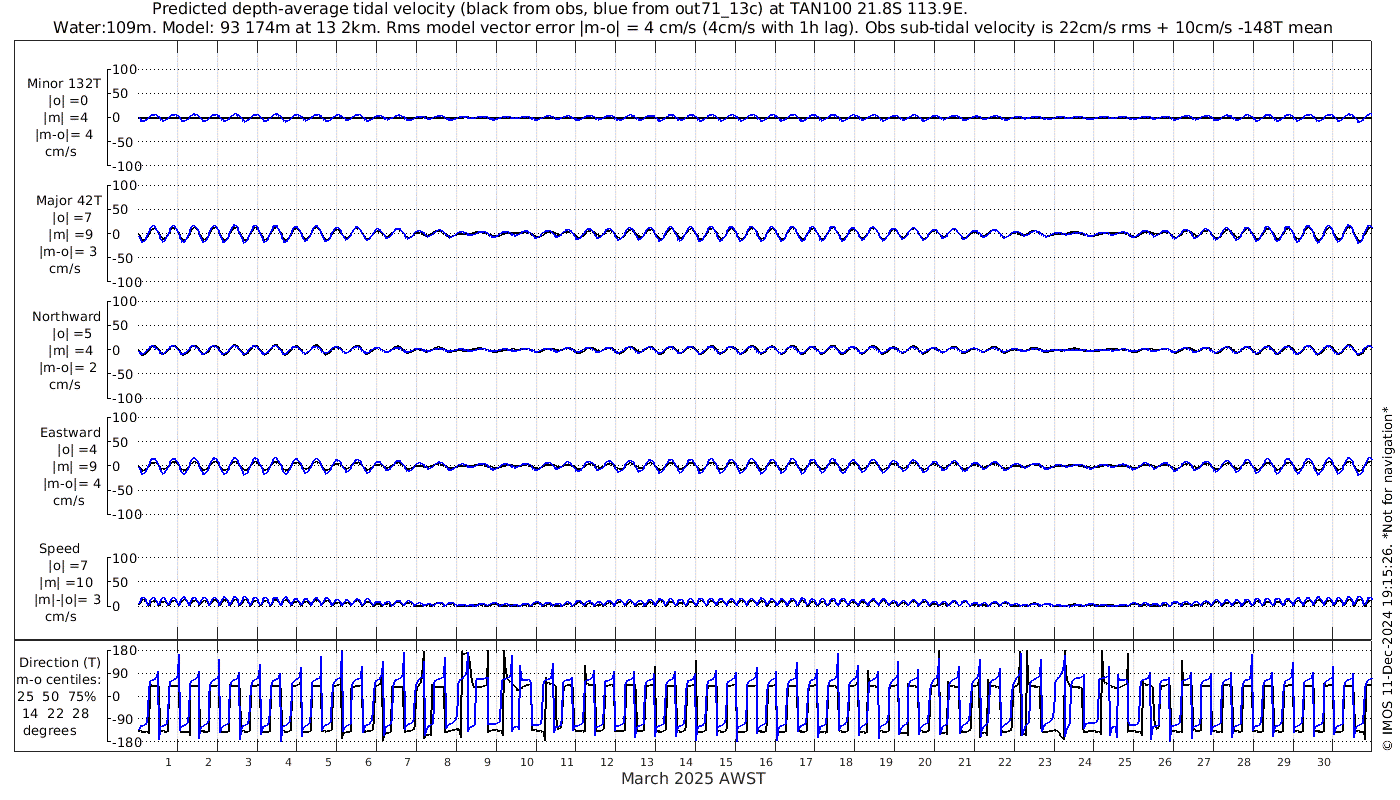
Task: Click the Major 42T tidal velocity curve
Action: (755, 234)
